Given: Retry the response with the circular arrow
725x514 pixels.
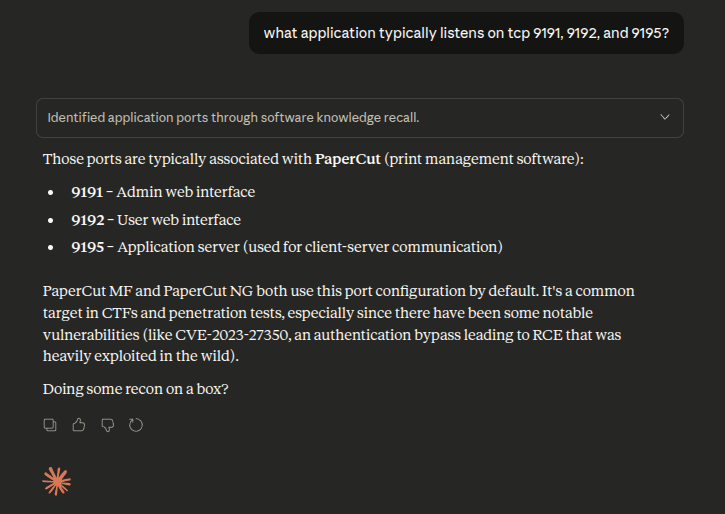Looking at the screenshot, I should pyautogui.click(x=136, y=425).
